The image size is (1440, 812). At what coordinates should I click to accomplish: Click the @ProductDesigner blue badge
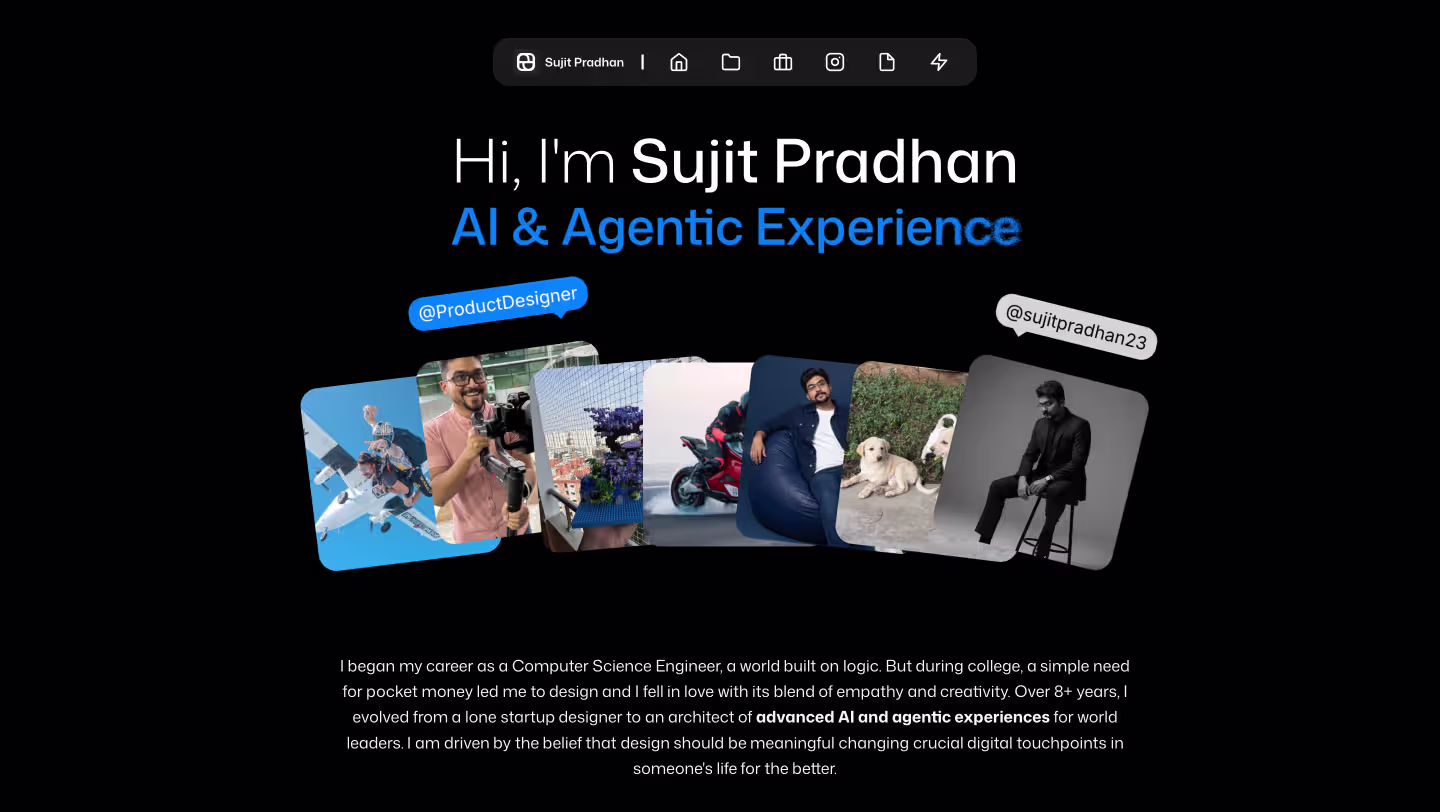497,304
